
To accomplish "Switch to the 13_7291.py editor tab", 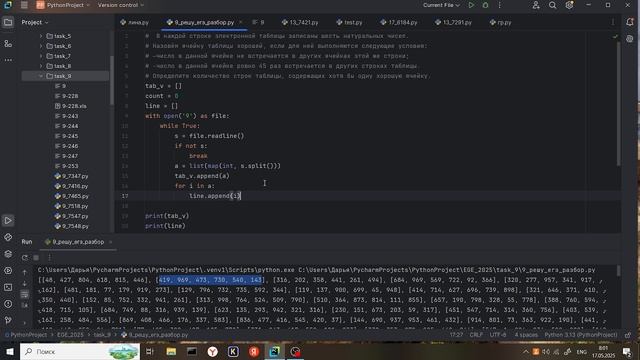I will tap(453, 22).
